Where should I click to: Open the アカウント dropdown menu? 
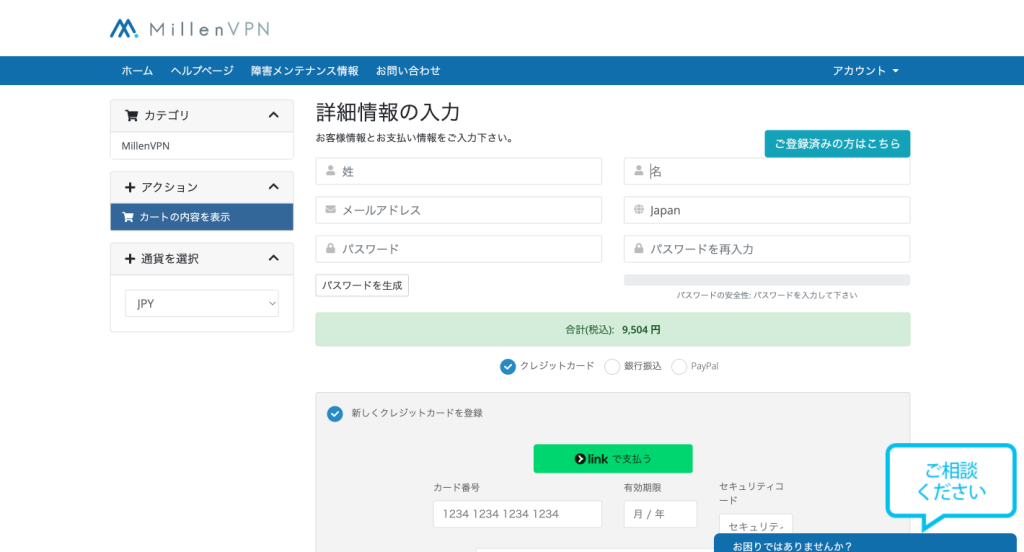pyautogui.click(x=866, y=71)
